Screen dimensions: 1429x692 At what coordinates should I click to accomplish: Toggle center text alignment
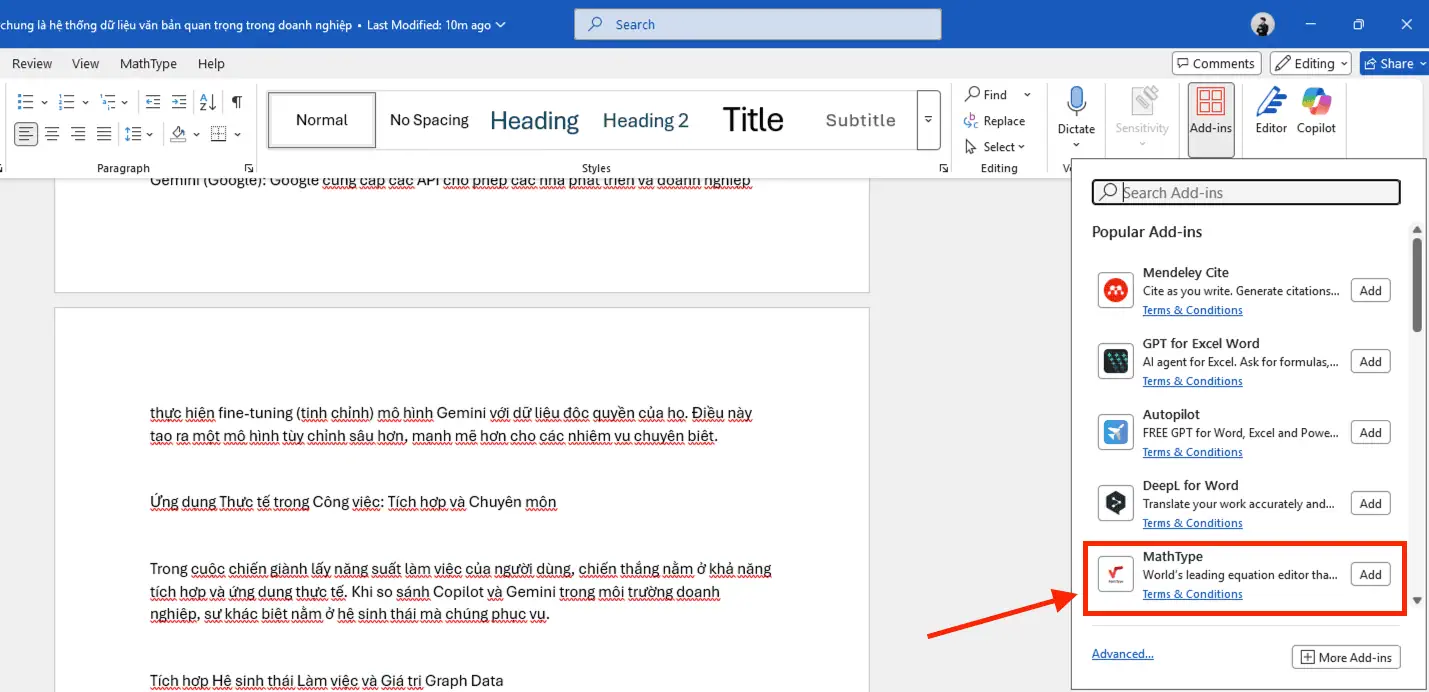click(x=51, y=133)
